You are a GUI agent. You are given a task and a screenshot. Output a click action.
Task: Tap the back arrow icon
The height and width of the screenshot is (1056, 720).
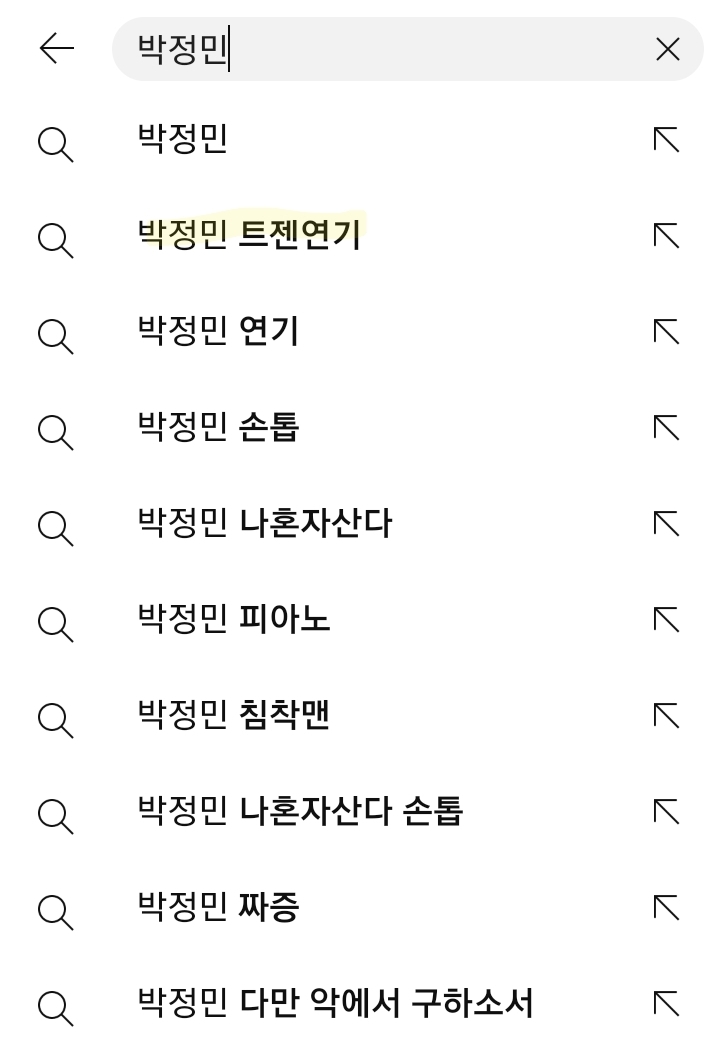click(57, 49)
